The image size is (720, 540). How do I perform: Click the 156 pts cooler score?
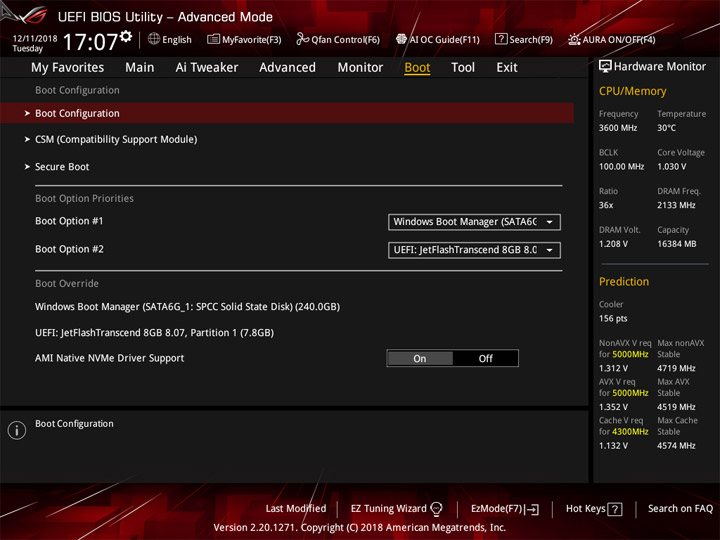coord(613,318)
